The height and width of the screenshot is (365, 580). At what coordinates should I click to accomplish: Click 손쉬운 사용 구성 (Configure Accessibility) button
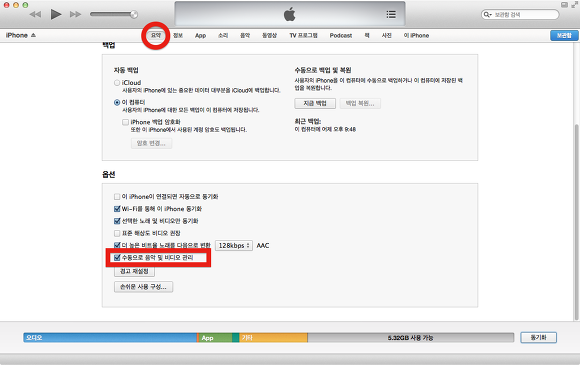[144, 287]
